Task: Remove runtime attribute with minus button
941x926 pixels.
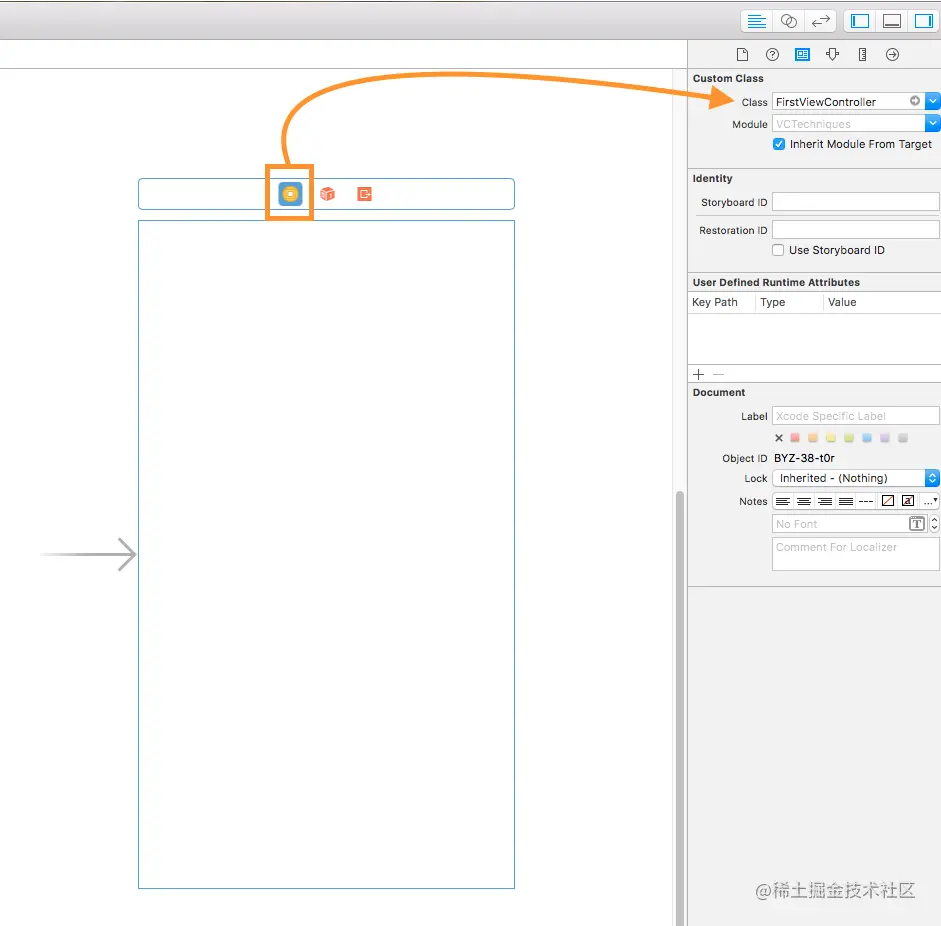Action: [718, 374]
